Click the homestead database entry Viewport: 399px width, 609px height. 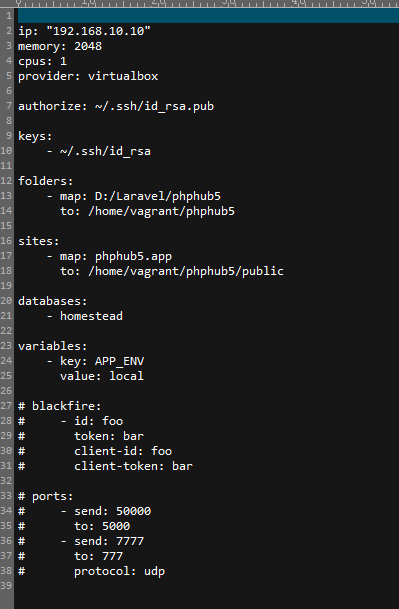coord(91,316)
